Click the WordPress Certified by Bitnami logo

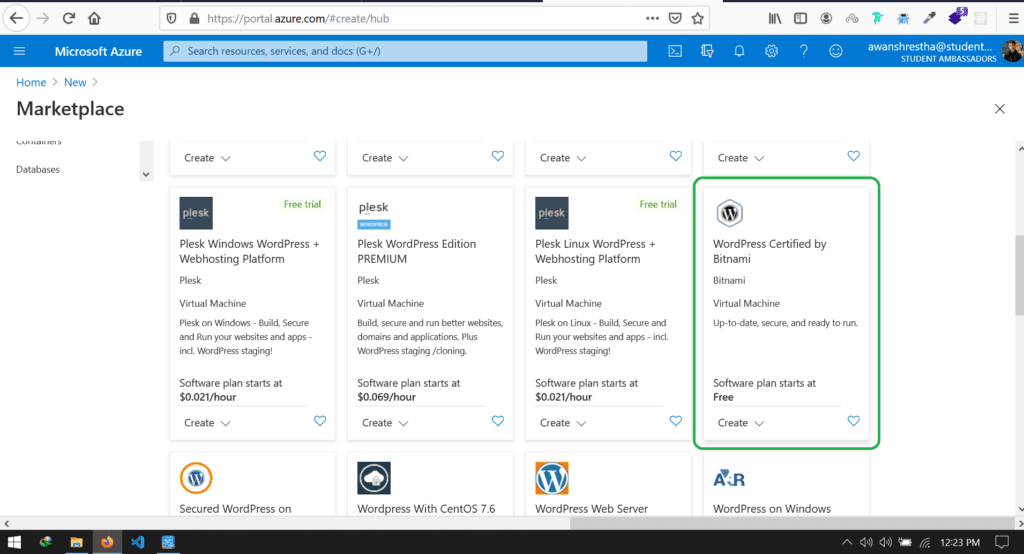pos(729,213)
